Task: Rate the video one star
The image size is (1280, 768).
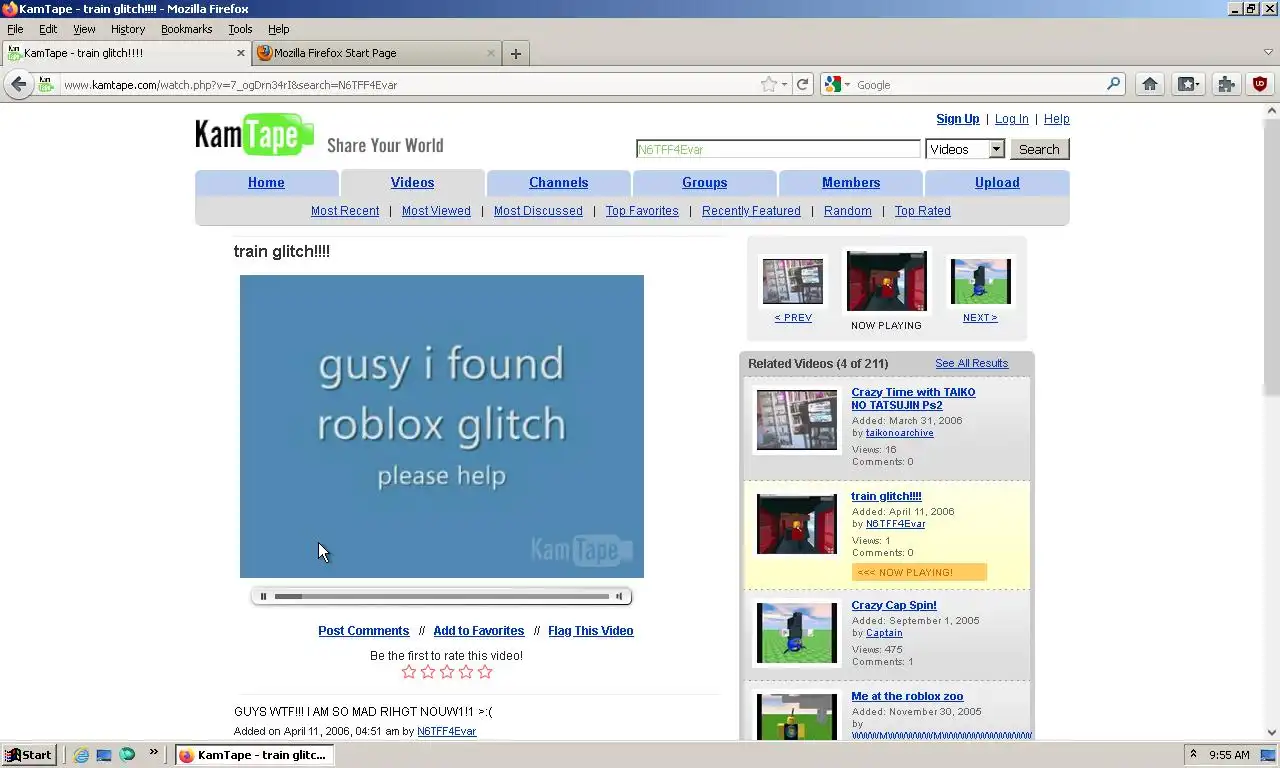Action: point(408,672)
